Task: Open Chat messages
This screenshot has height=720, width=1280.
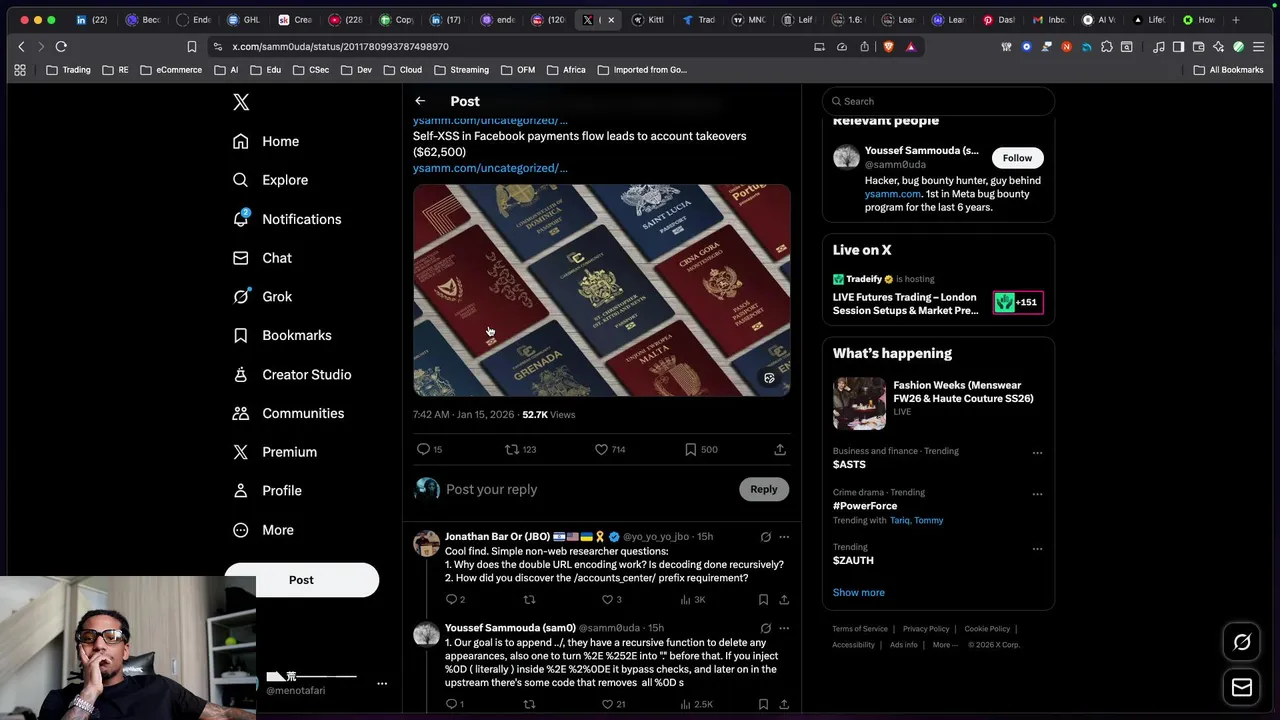Action: pos(262,258)
